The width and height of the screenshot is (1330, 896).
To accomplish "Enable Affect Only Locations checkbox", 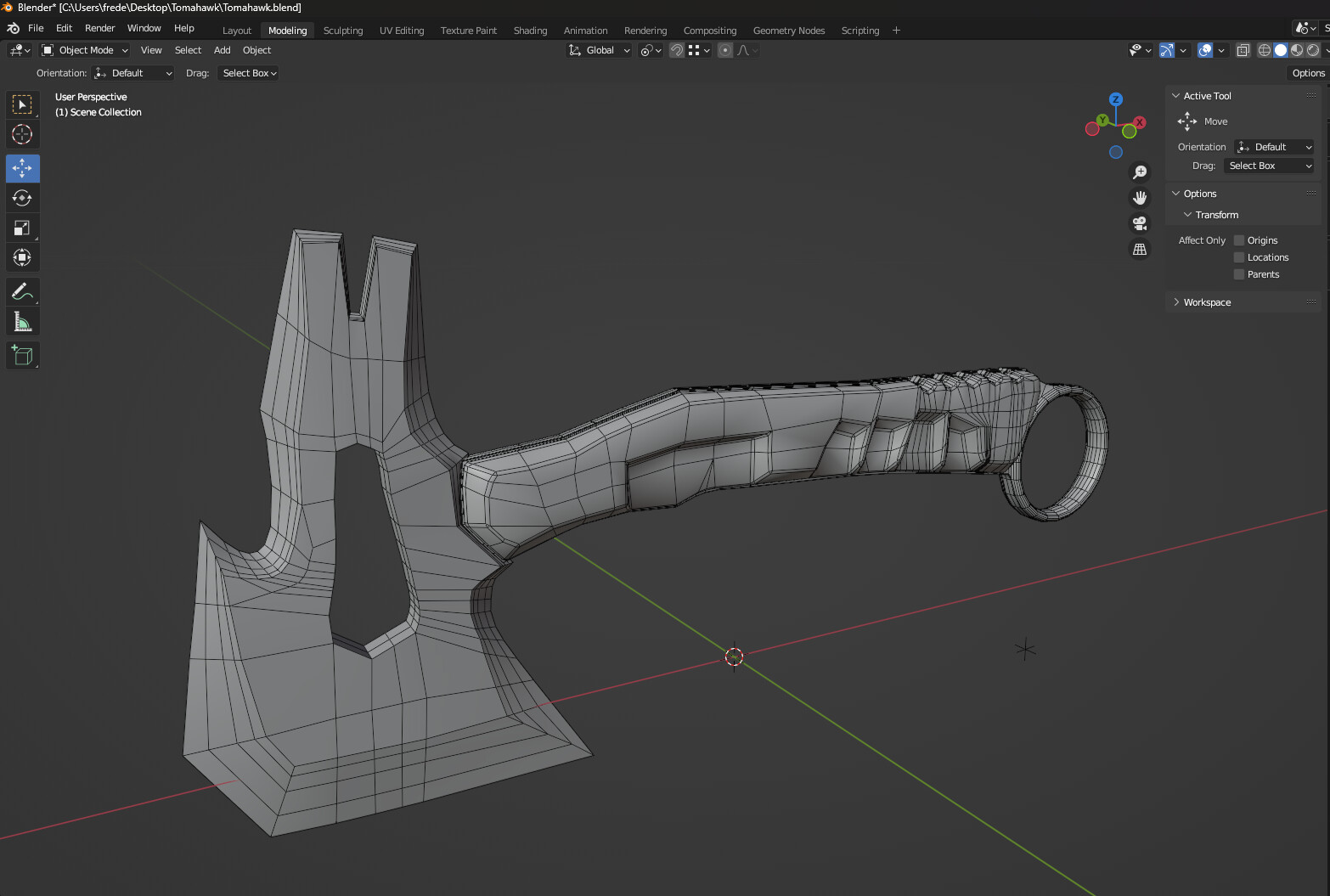I will (1239, 257).
